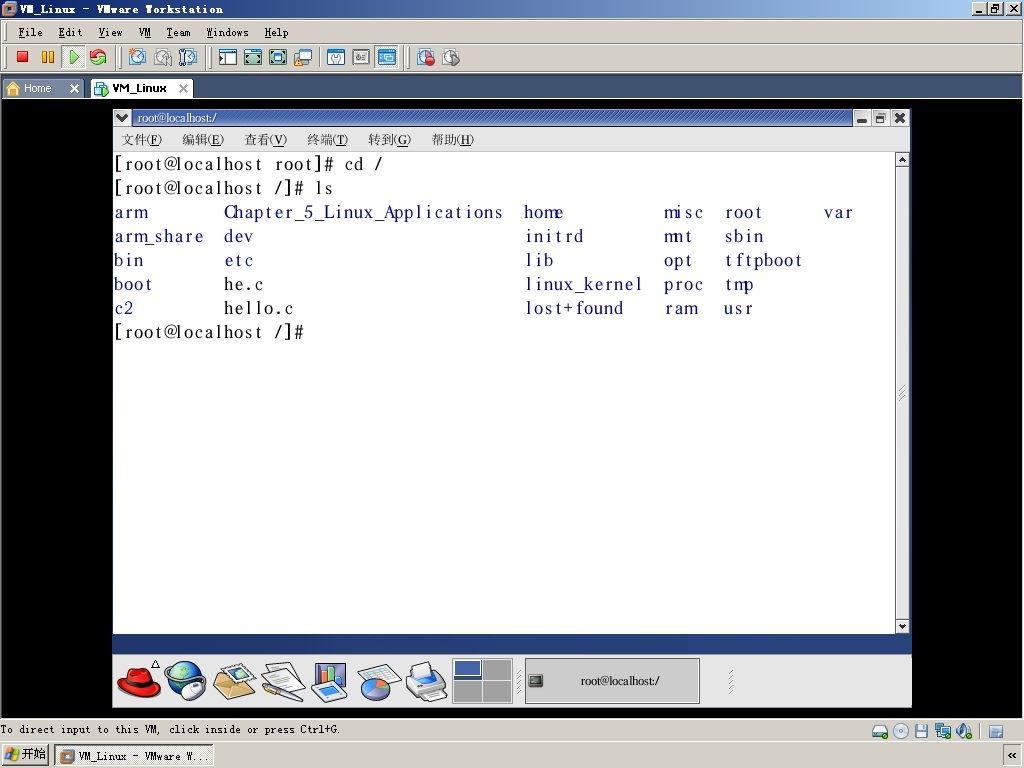Click the sound device status icon
This screenshot has height=768, width=1024.
point(964,731)
